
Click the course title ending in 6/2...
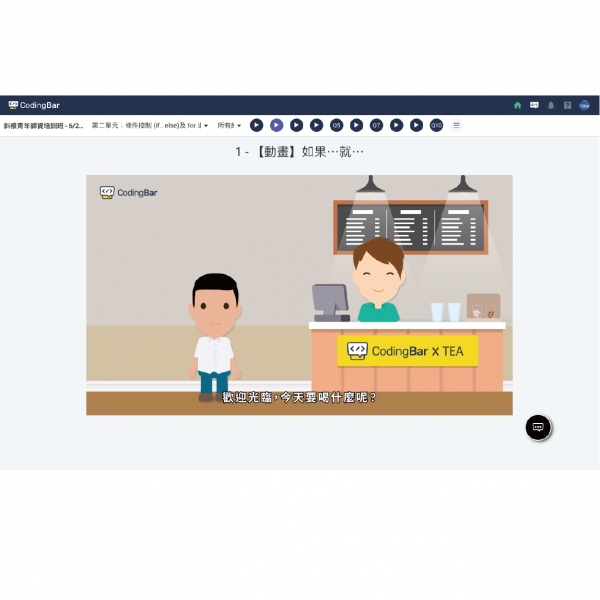click(43, 126)
